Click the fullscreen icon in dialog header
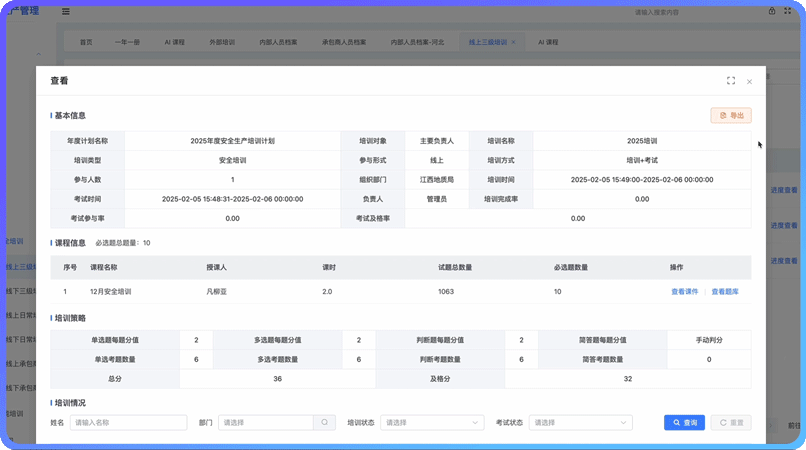Viewport: 806px width, 450px height. pos(731,81)
